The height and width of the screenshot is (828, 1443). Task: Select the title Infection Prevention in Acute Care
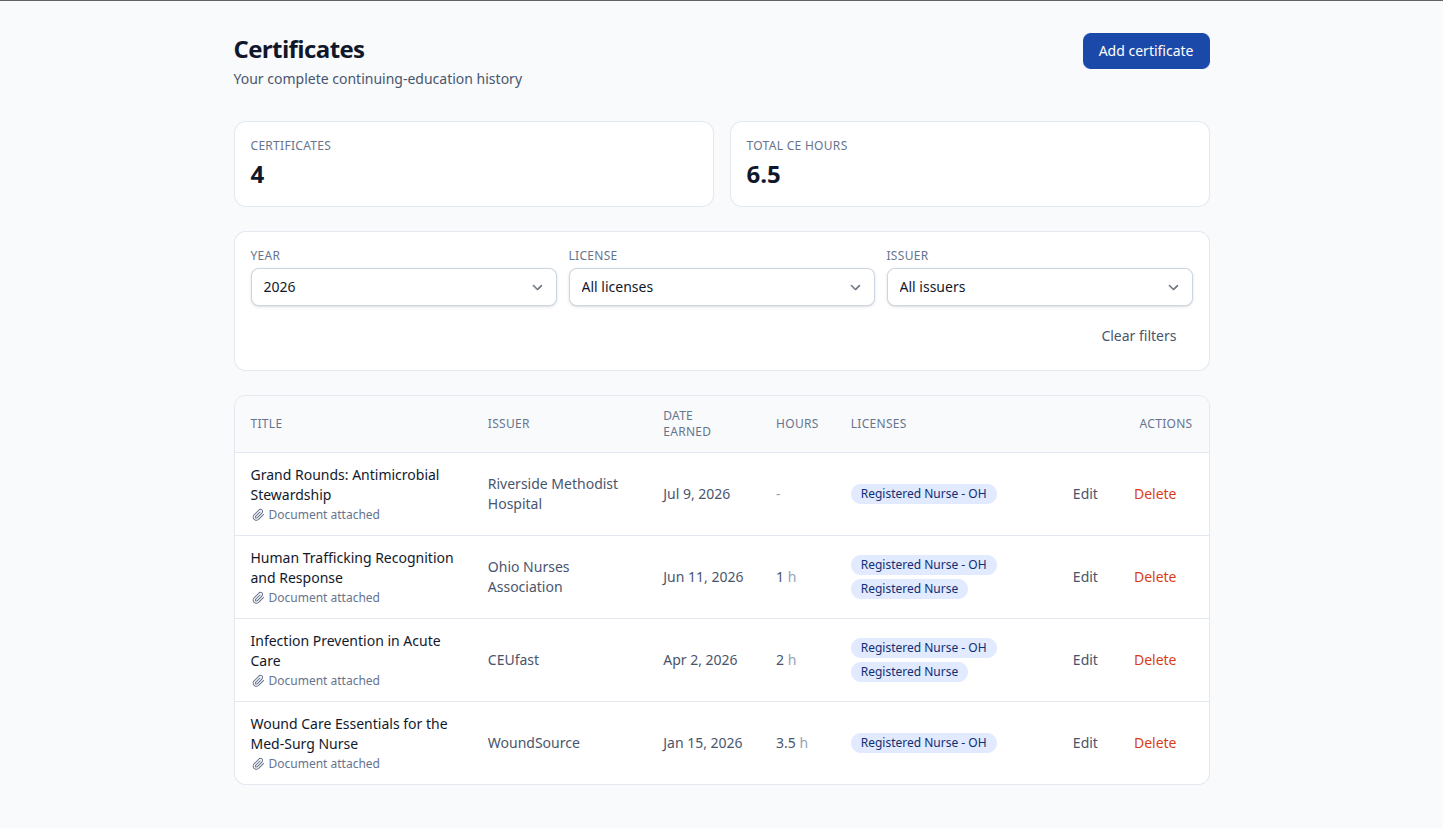coord(345,651)
